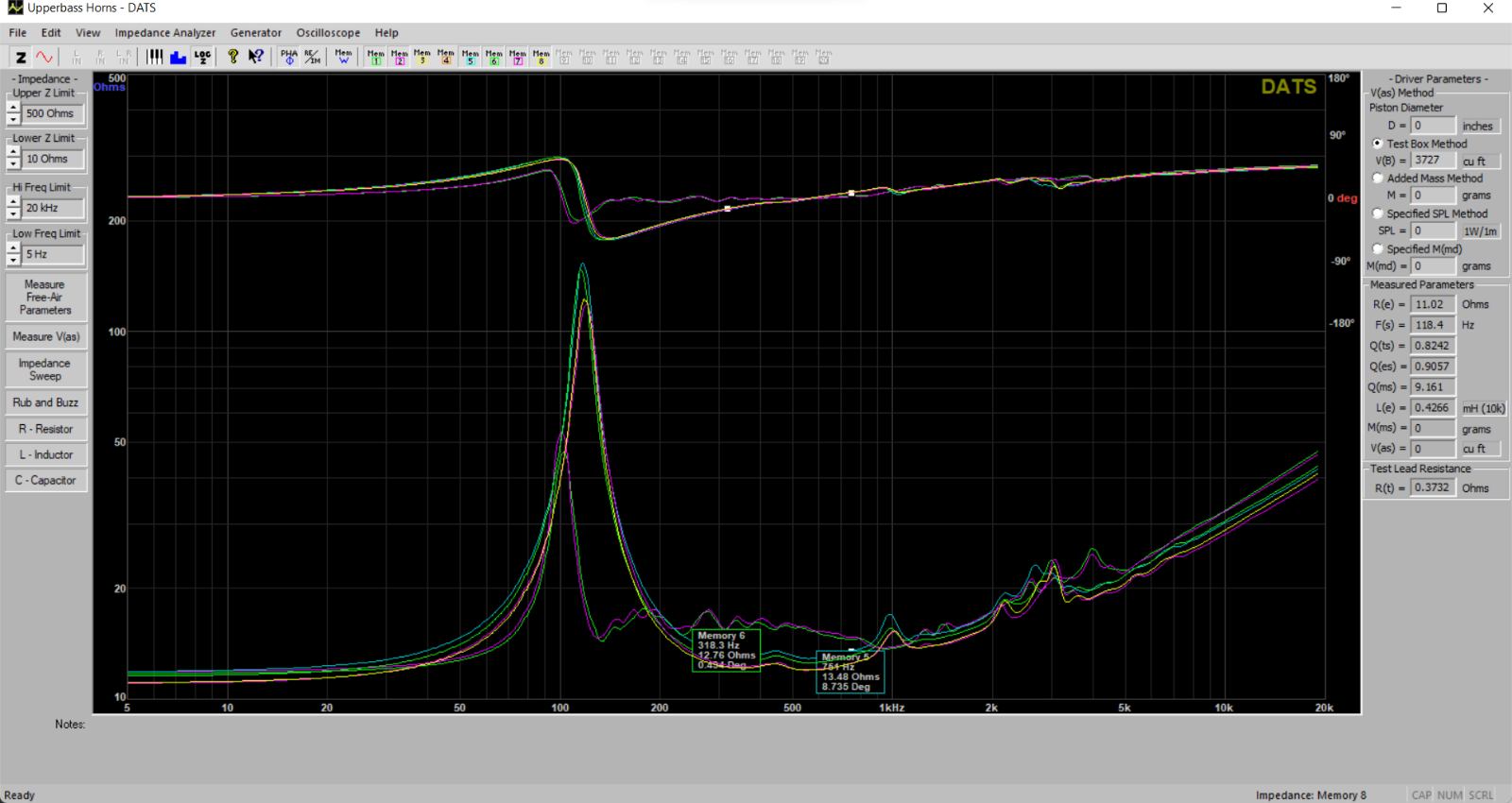Select the Mem 2 trace icon
This screenshot has width=1512, height=803.
399,58
